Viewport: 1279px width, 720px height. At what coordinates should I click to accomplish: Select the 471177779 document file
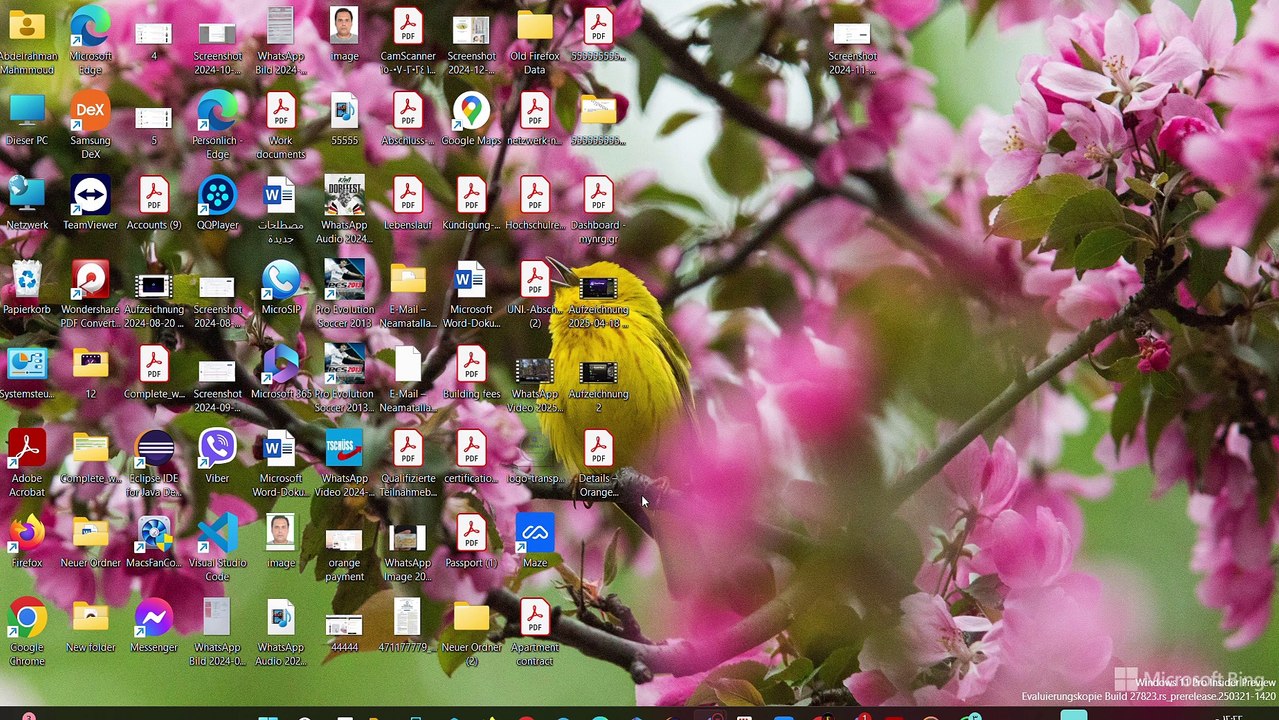coord(407,625)
